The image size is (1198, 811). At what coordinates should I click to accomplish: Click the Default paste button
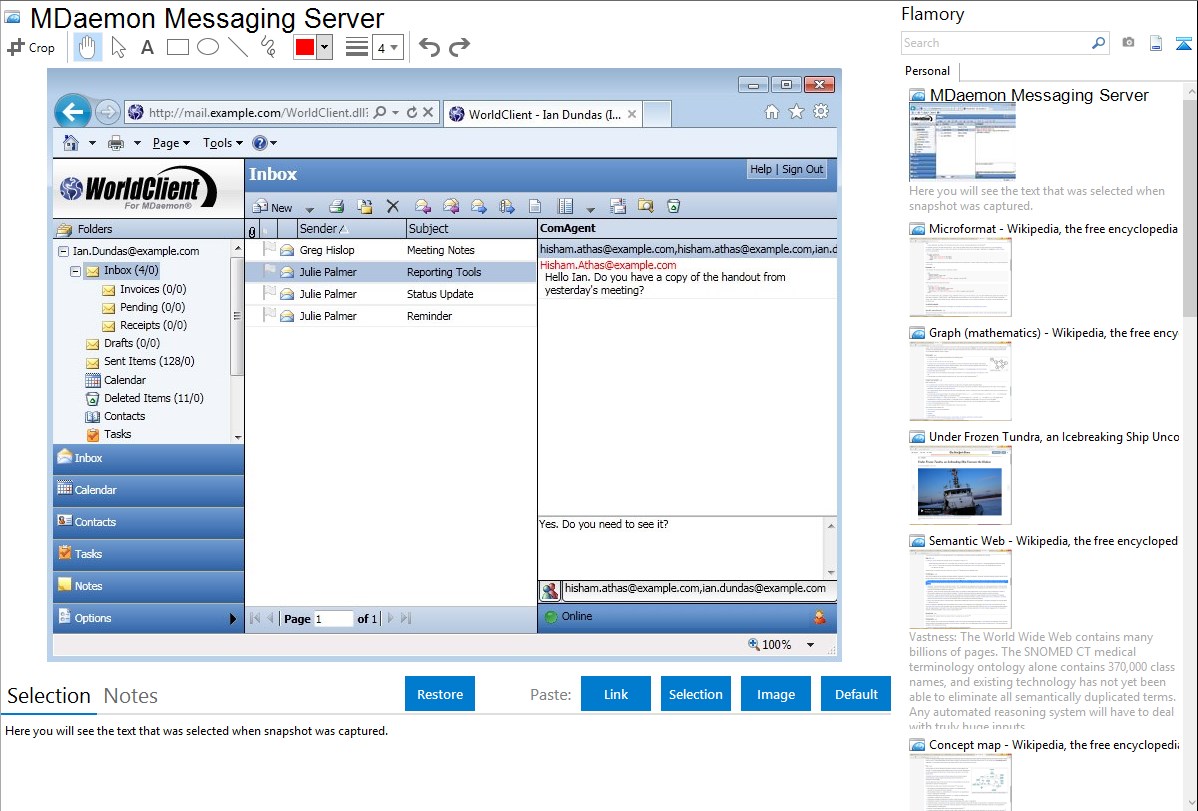coord(856,694)
